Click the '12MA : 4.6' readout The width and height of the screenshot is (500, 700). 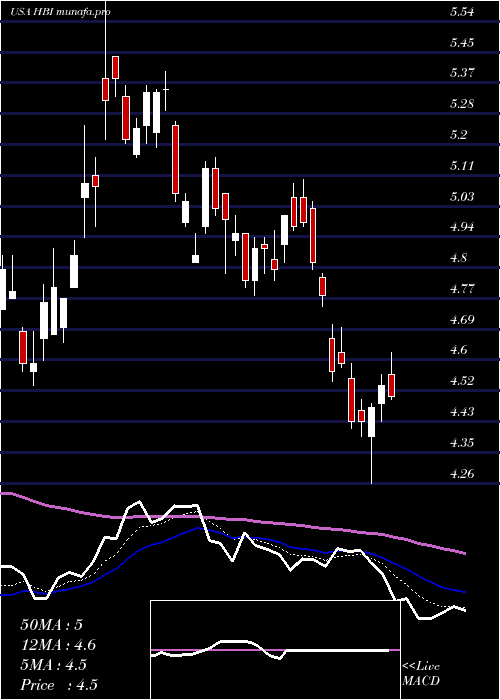(58, 645)
